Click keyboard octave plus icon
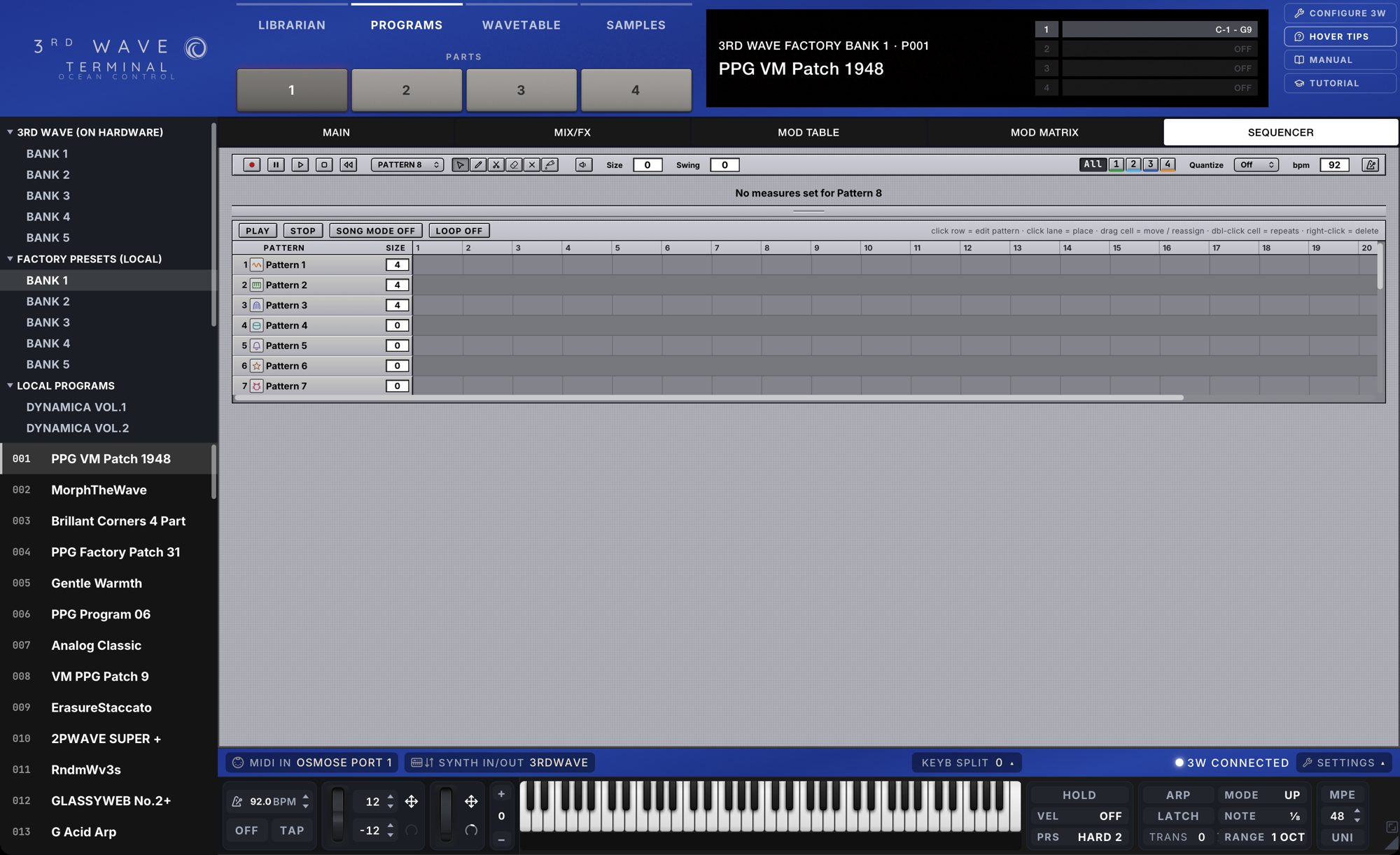The image size is (1400, 855). tap(501, 794)
